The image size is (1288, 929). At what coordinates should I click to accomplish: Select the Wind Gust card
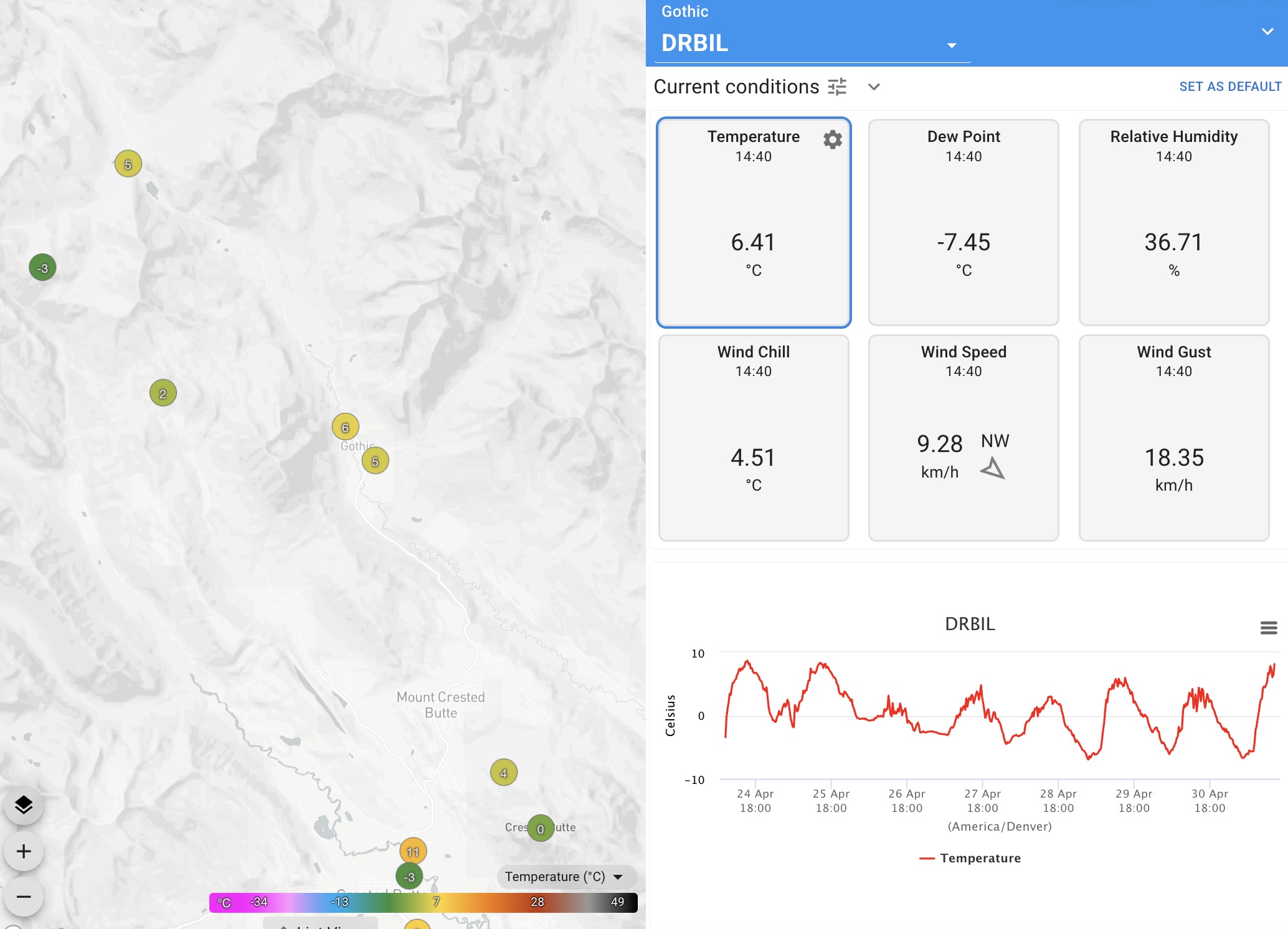coord(1174,438)
